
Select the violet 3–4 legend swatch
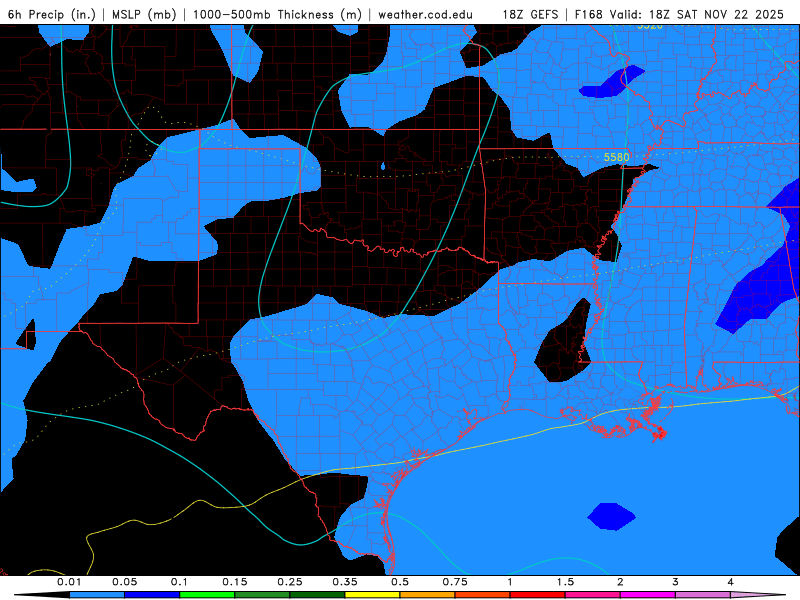[x=703, y=595]
